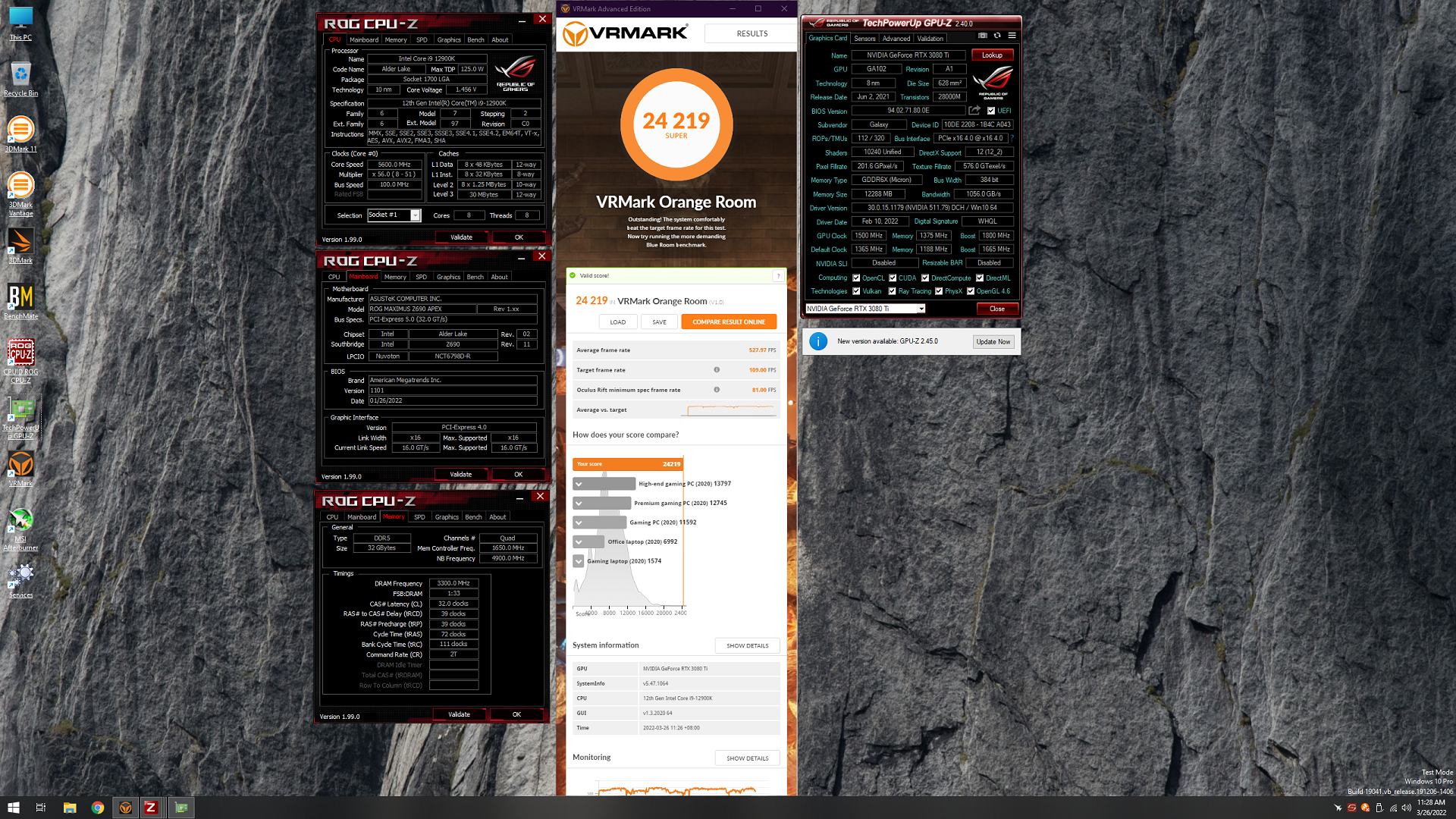The image size is (1456, 819).
Task: Open the MSI Afterburner desktop icon
Action: pos(20,529)
